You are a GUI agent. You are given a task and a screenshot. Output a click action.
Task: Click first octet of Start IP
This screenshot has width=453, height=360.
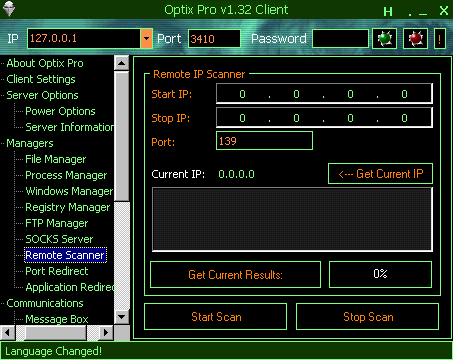(242, 94)
